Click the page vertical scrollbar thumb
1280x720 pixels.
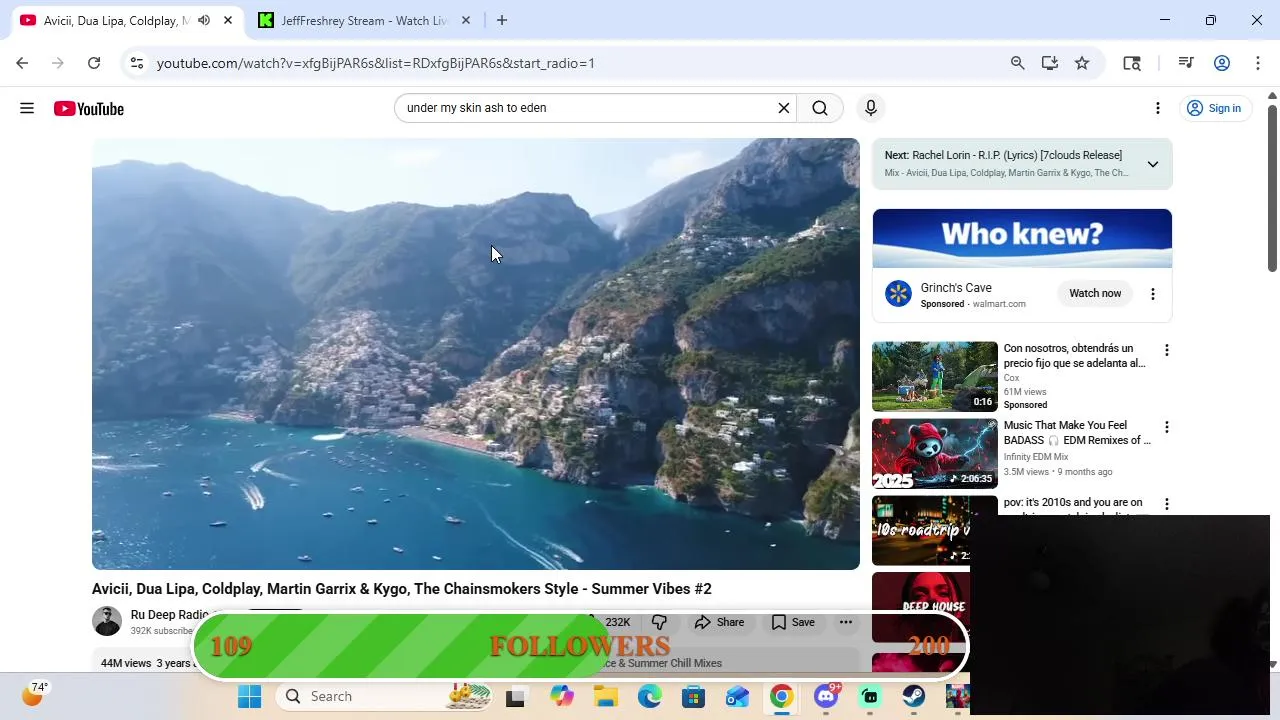click(x=1272, y=186)
